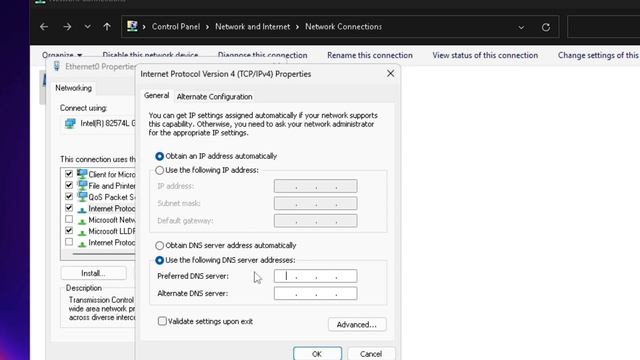Click the File and Printer Sharing icon
Screen dimensions: 640x360
82,186
